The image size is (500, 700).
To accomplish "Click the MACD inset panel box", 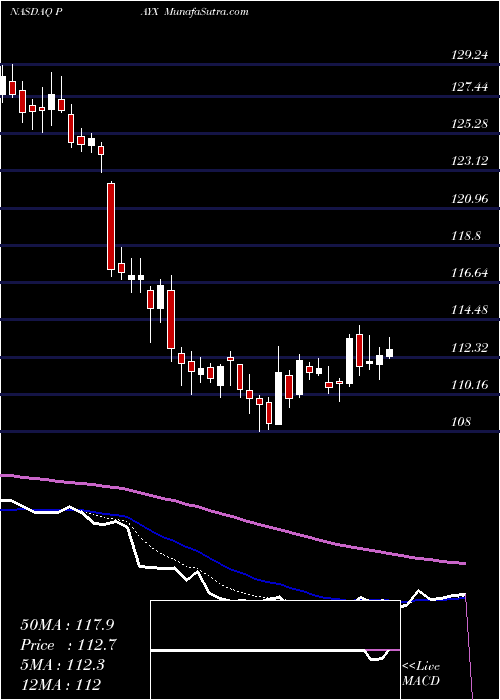I will (275, 650).
